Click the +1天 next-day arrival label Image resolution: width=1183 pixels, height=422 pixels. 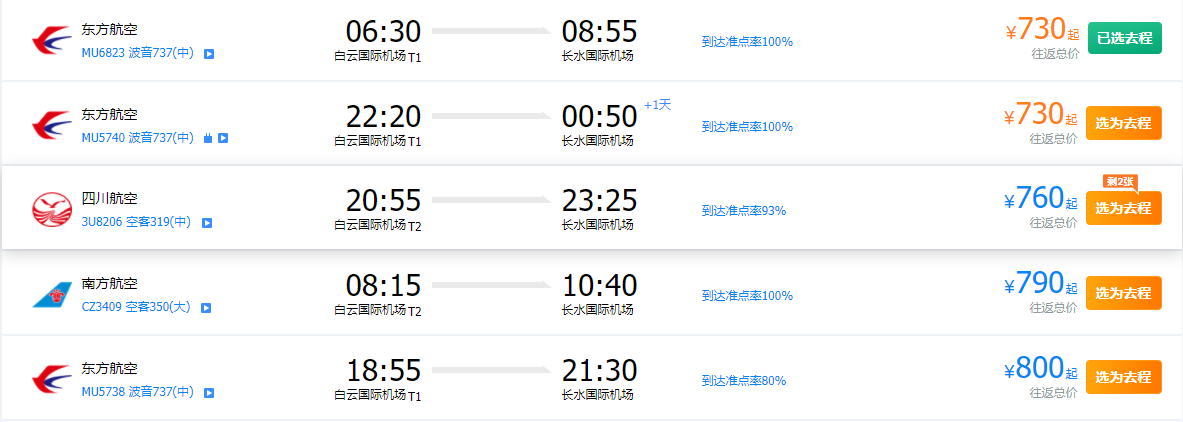click(657, 105)
